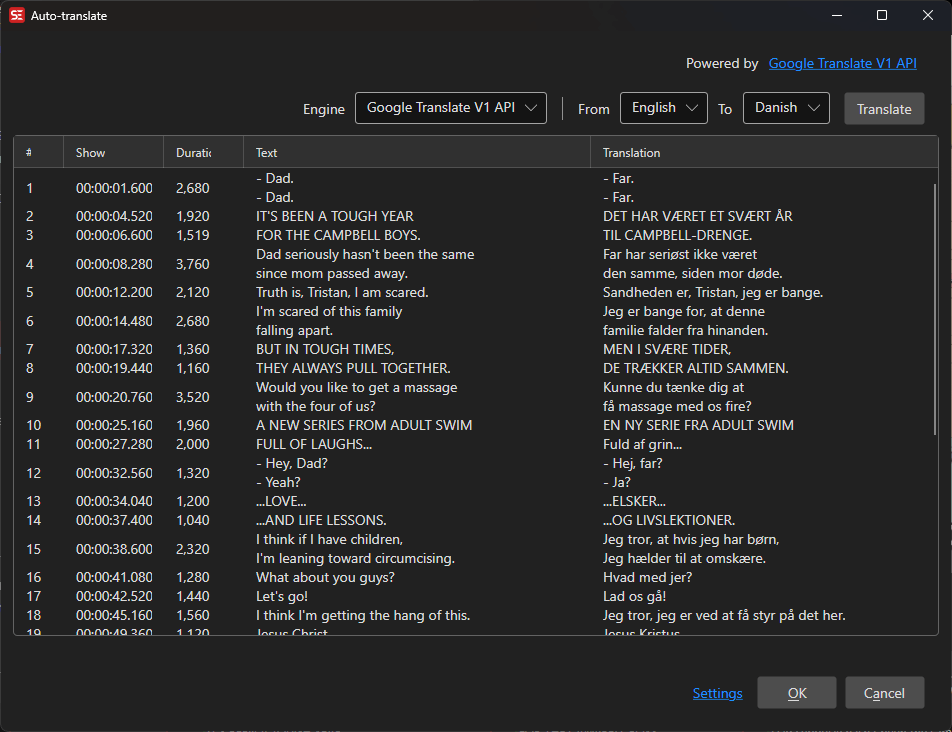Click the Subtitle Edit app icon in title bar
952x732 pixels.
pos(17,16)
